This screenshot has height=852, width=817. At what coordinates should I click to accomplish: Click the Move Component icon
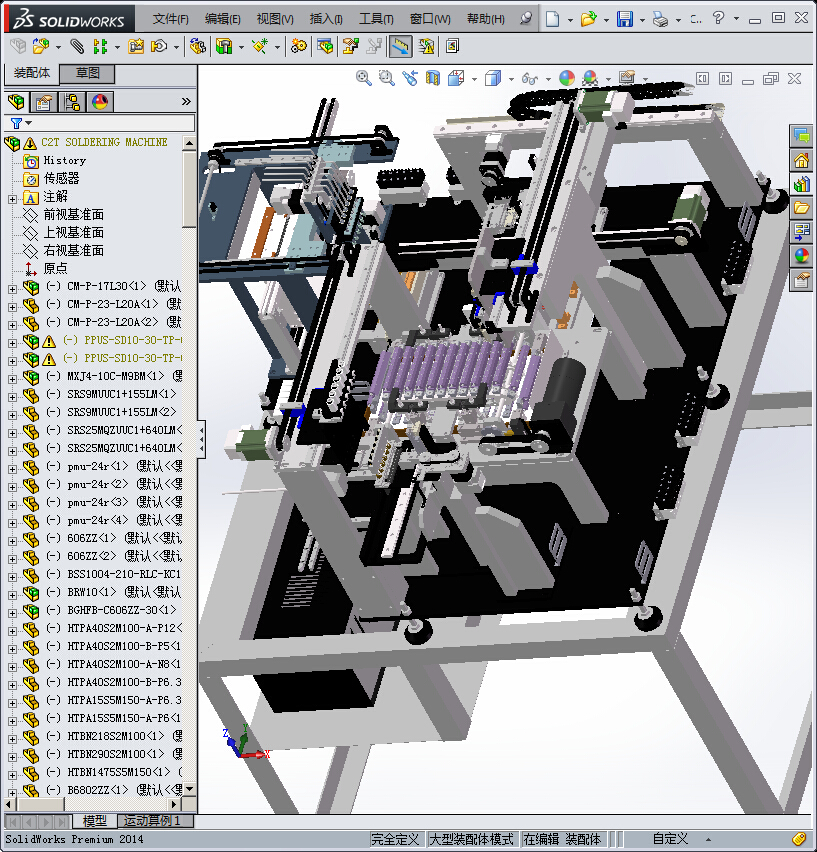coord(159,46)
